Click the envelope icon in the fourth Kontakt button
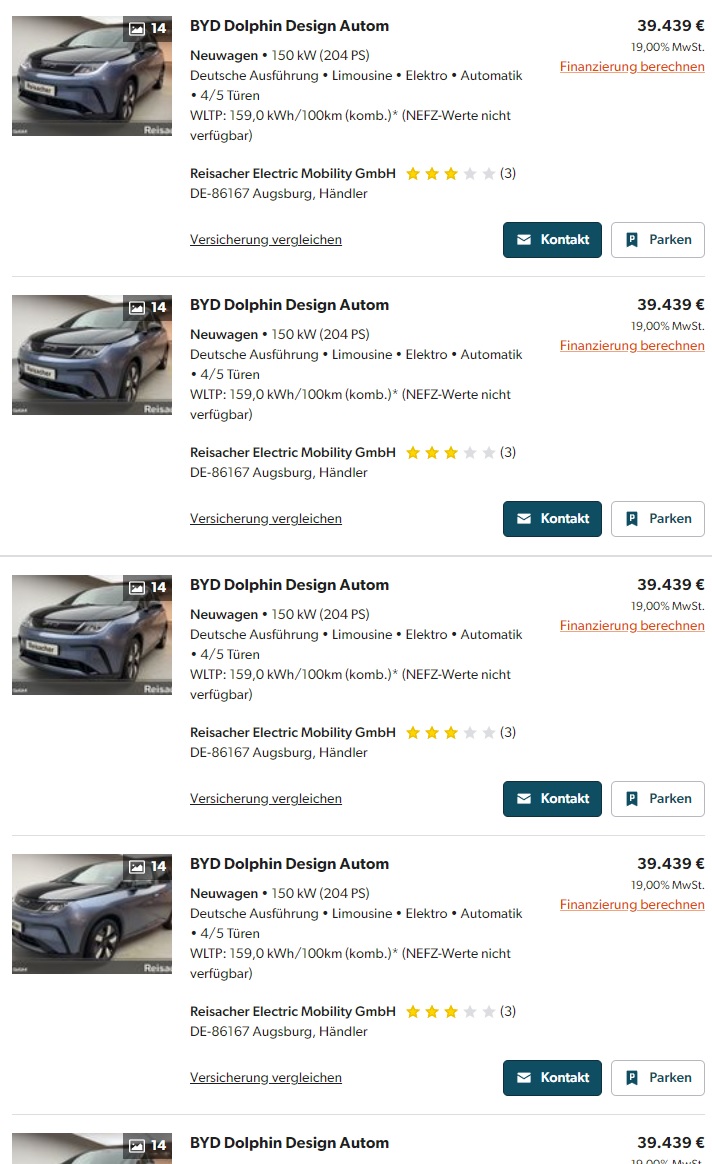This screenshot has width=712, height=1164. click(x=525, y=1077)
